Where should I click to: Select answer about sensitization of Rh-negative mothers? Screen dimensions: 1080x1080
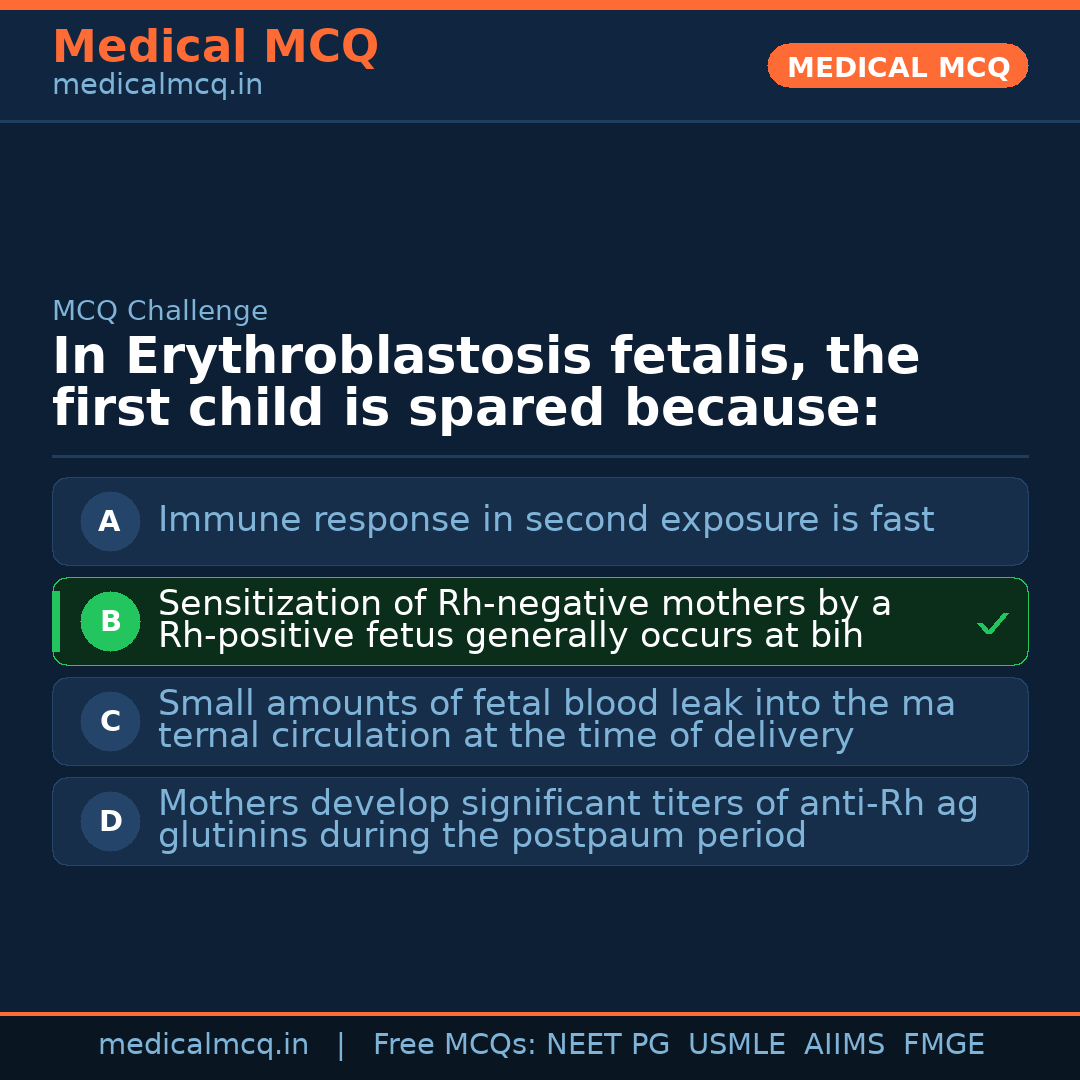(x=524, y=620)
